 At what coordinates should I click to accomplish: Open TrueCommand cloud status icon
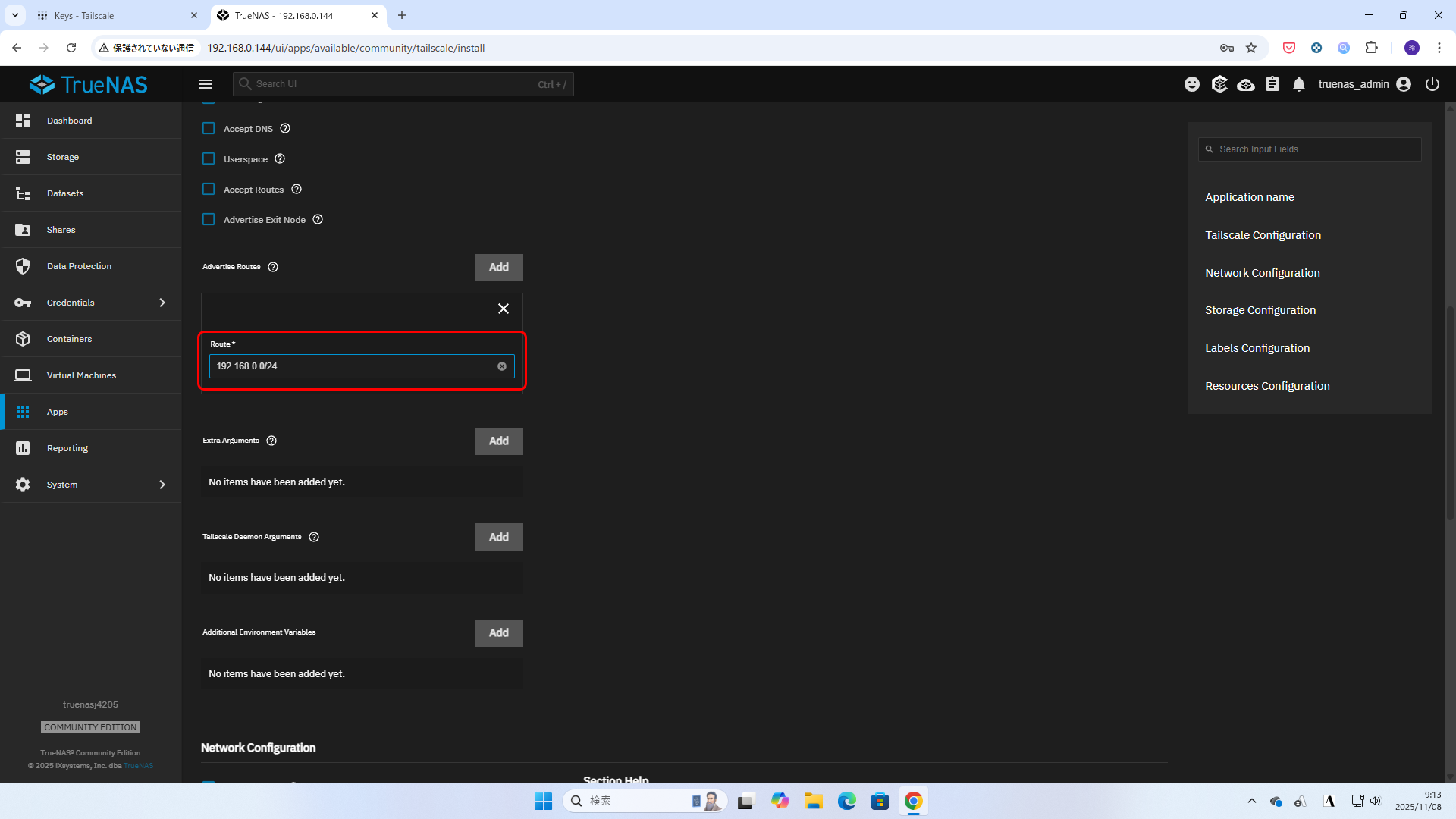click(x=1245, y=84)
